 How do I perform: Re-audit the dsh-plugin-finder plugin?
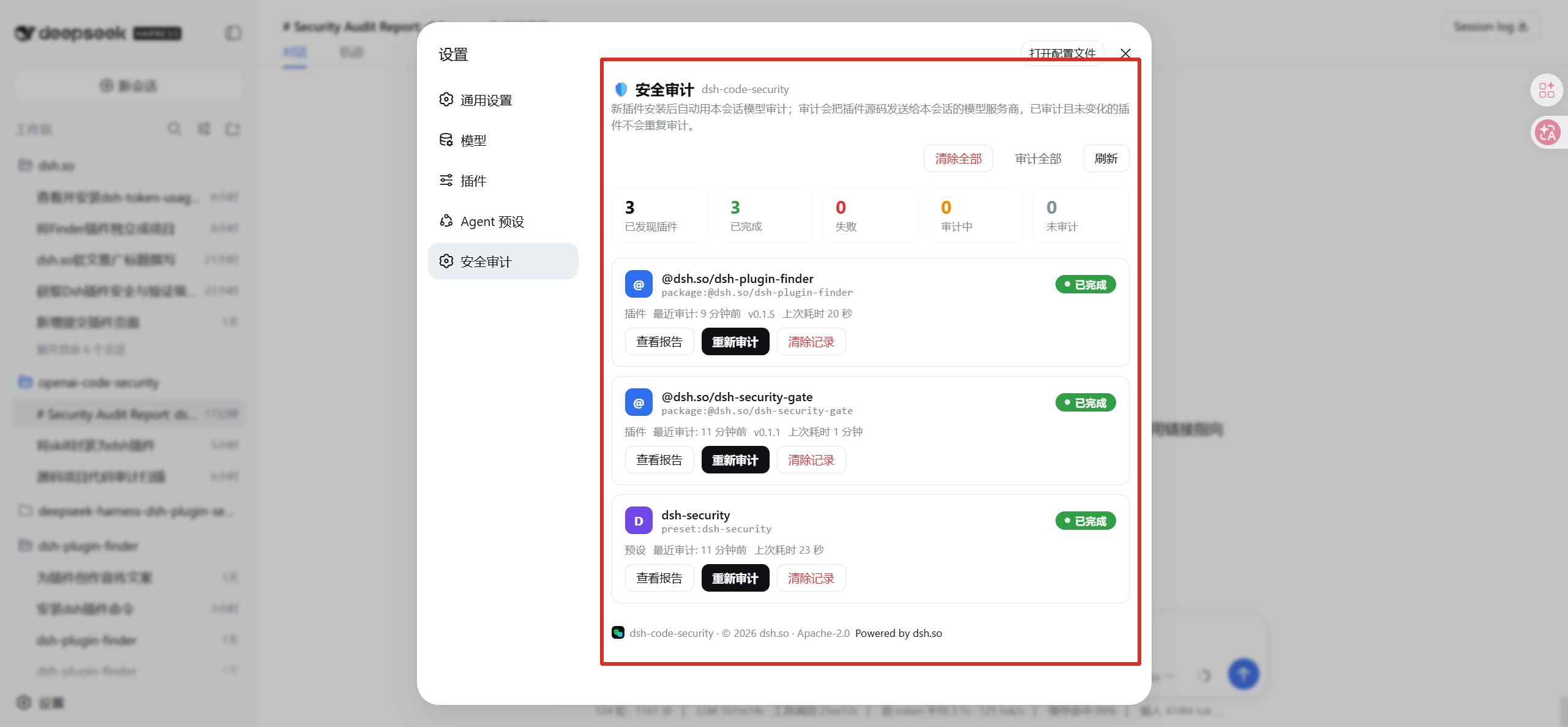coord(735,342)
